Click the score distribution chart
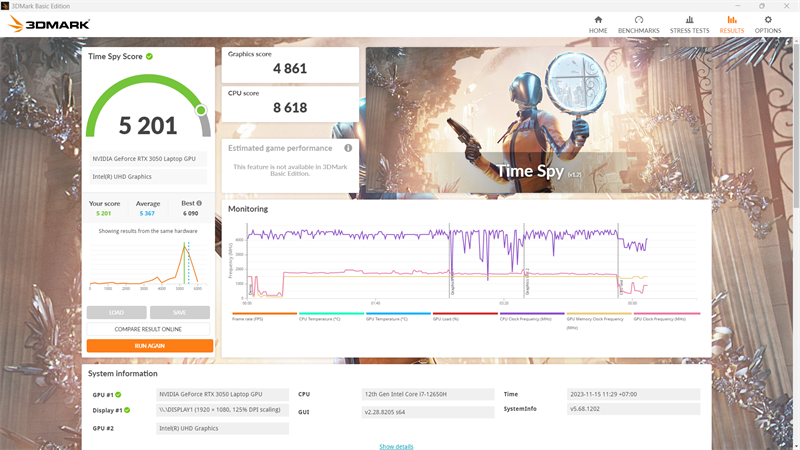800x450 pixels. pos(148,265)
